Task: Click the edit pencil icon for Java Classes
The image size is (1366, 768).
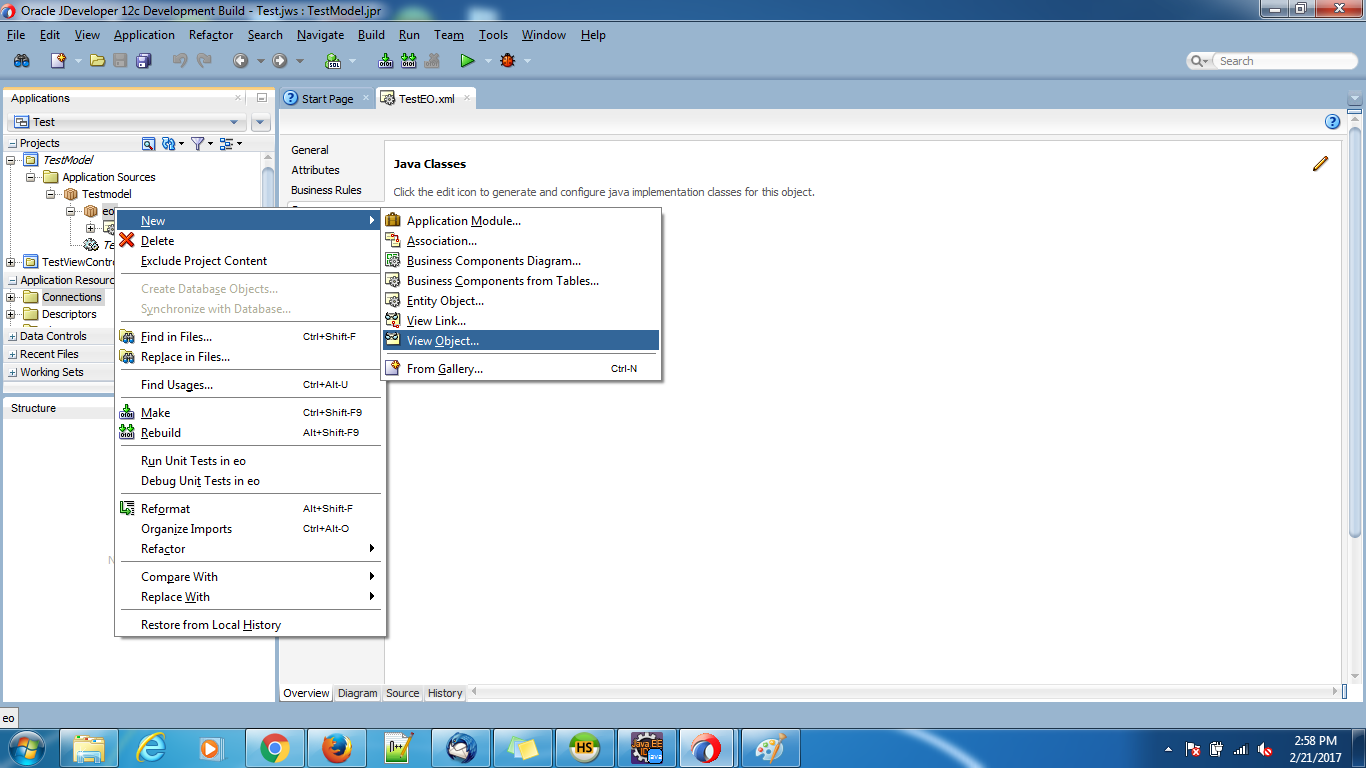Action: 1320,163
